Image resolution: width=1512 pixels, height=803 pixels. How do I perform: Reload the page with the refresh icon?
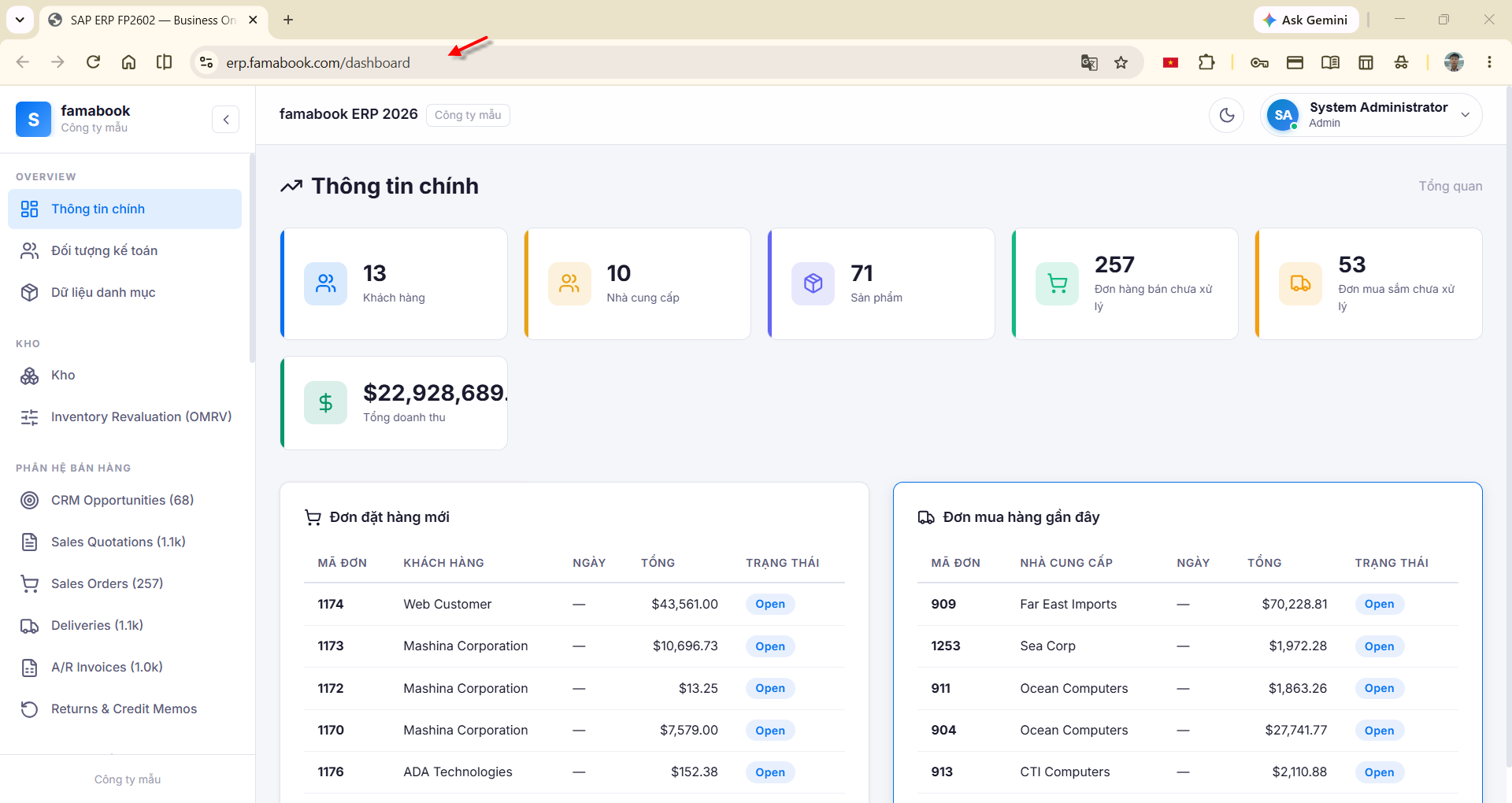pos(93,62)
